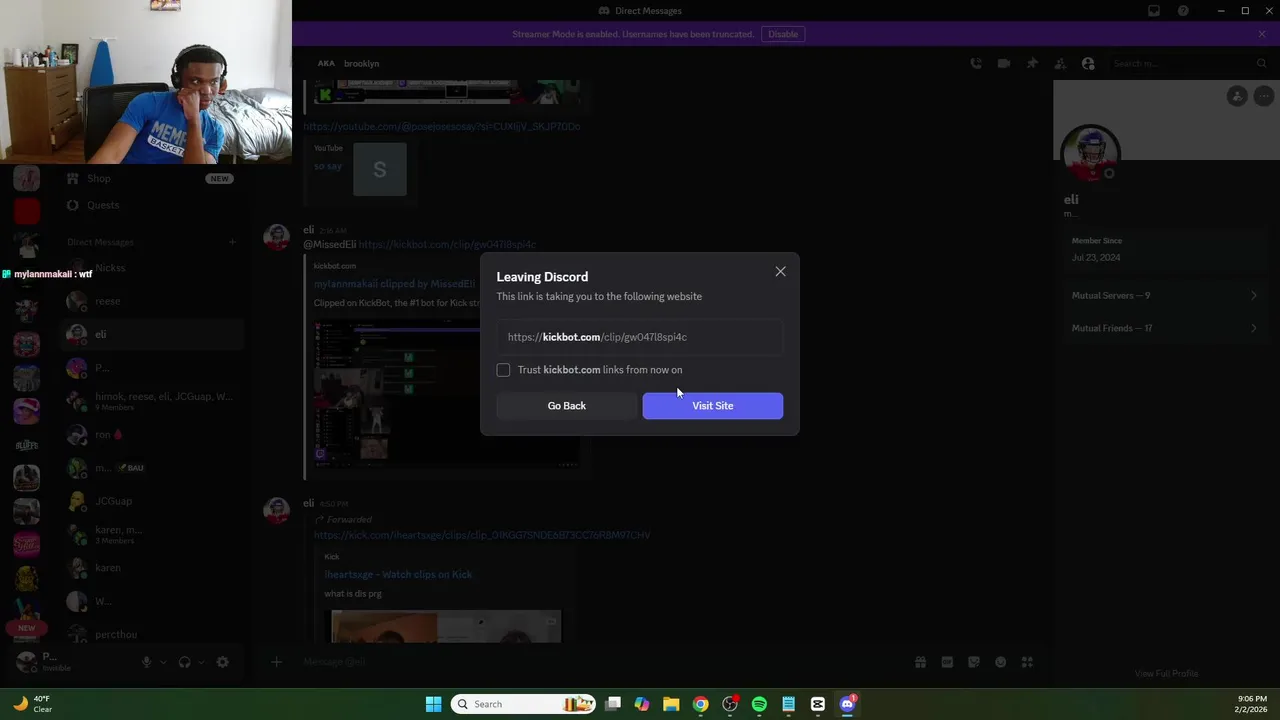1280x720 pixels.
Task: Open the Windows Start menu
Action: [433, 704]
